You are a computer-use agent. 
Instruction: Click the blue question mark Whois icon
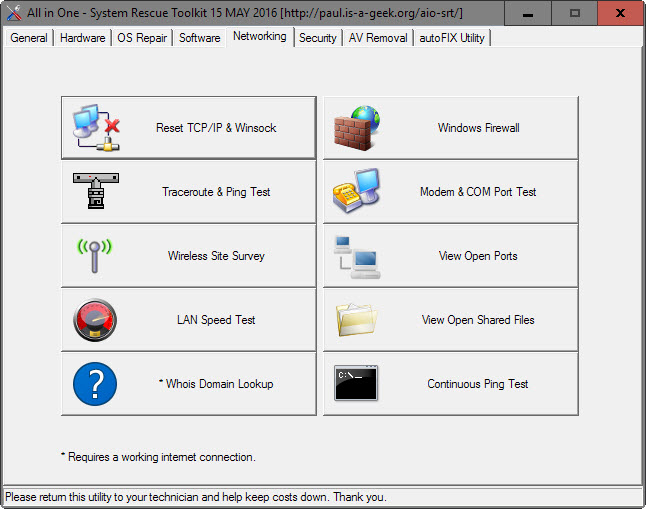pos(95,384)
